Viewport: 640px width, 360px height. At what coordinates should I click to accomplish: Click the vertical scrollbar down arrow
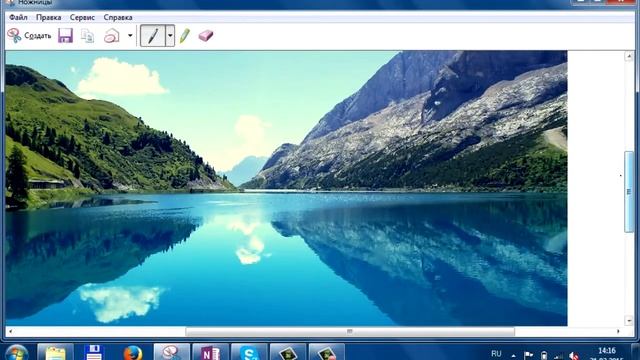tap(629, 320)
